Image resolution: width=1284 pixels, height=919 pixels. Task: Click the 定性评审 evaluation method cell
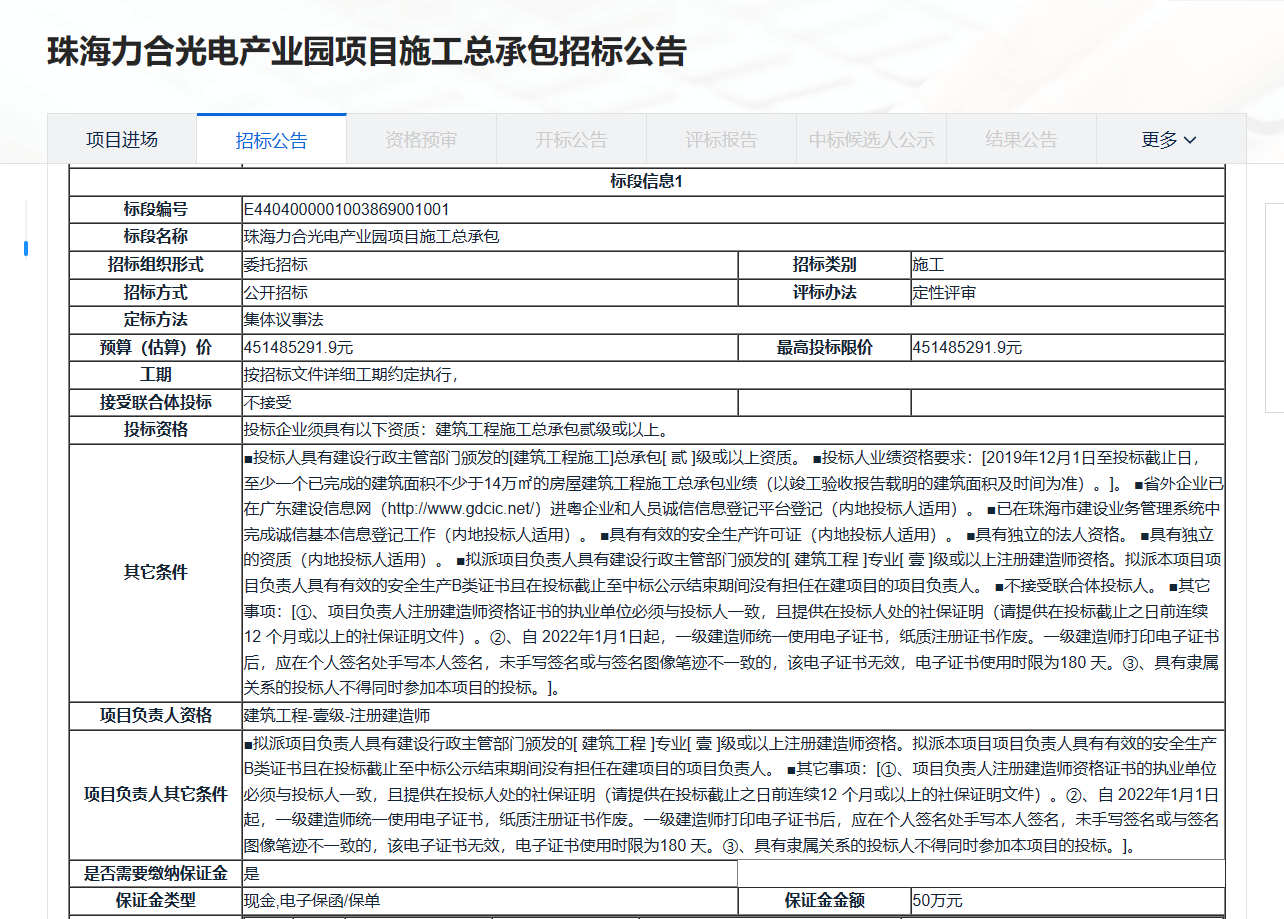click(x=944, y=293)
